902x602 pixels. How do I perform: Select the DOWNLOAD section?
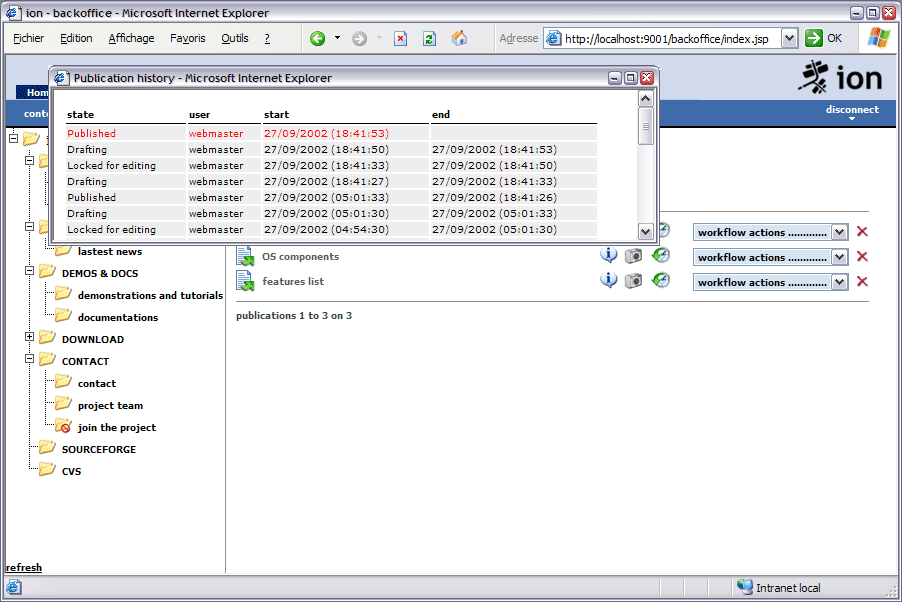coord(93,340)
